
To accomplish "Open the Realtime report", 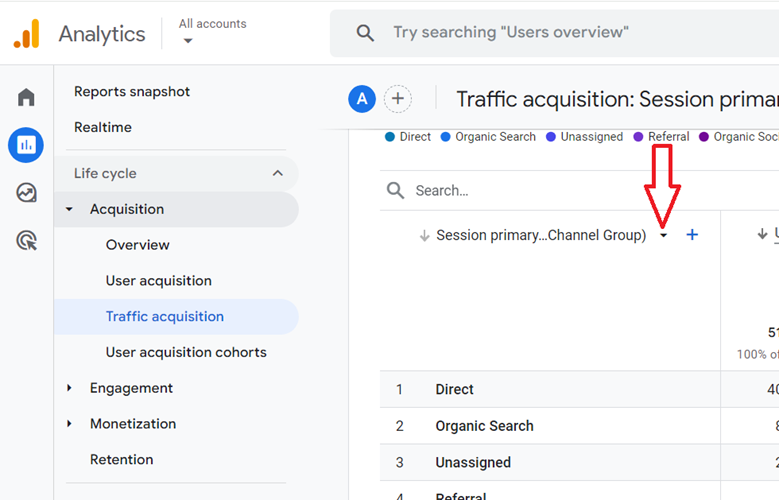I will pyautogui.click(x=103, y=127).
